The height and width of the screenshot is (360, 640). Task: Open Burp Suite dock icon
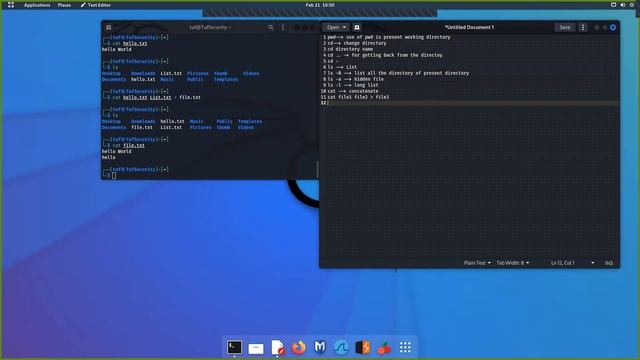(362, 348)
